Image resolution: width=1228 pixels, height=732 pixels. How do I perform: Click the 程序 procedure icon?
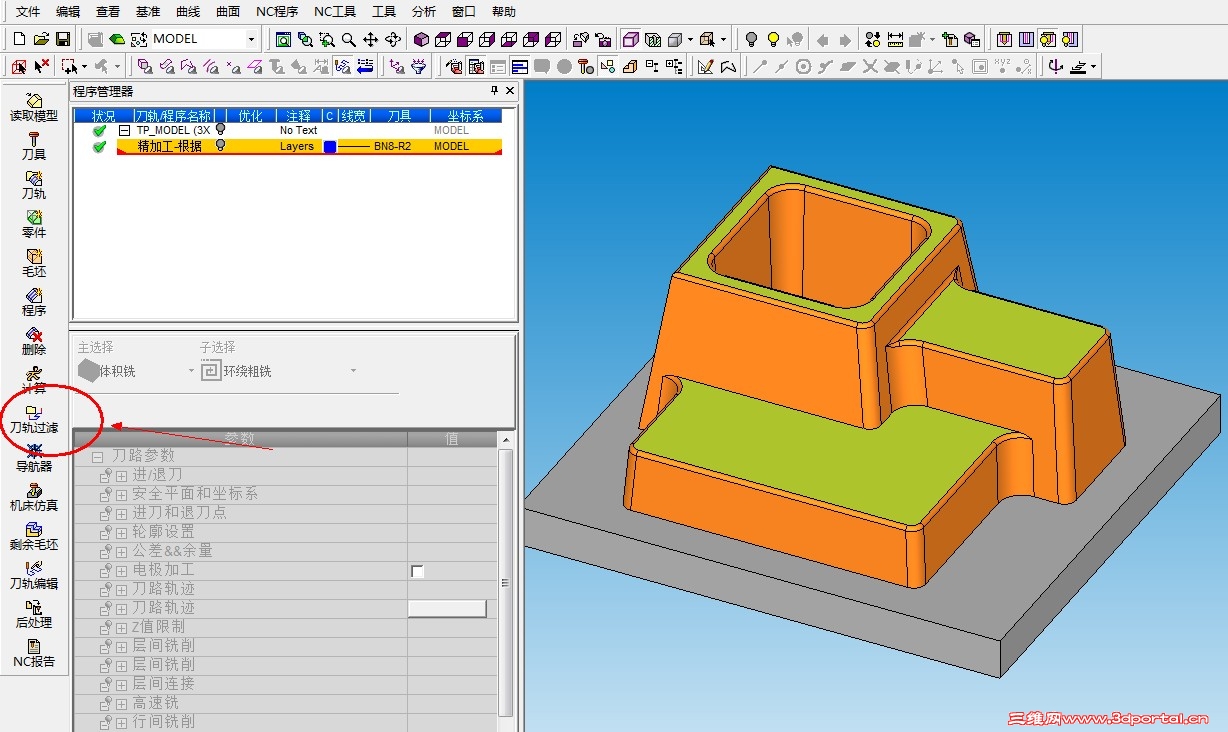pos(34,301)
